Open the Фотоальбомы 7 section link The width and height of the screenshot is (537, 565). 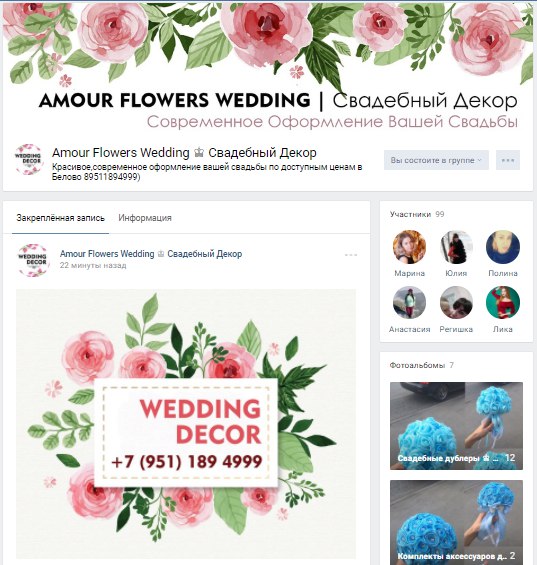421,365
